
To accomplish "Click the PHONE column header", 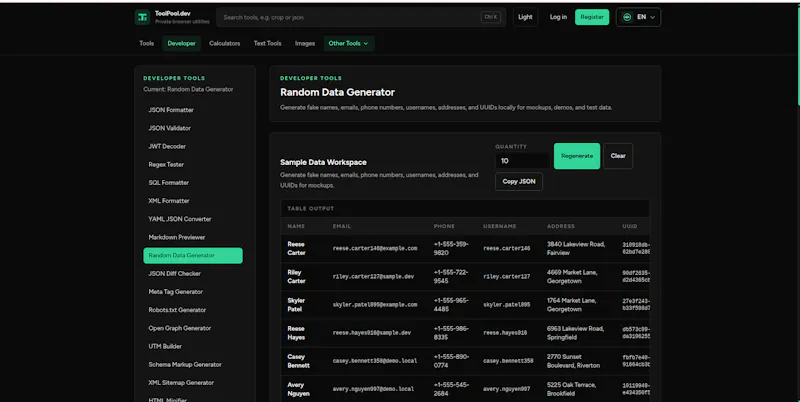I will (444, 226).
